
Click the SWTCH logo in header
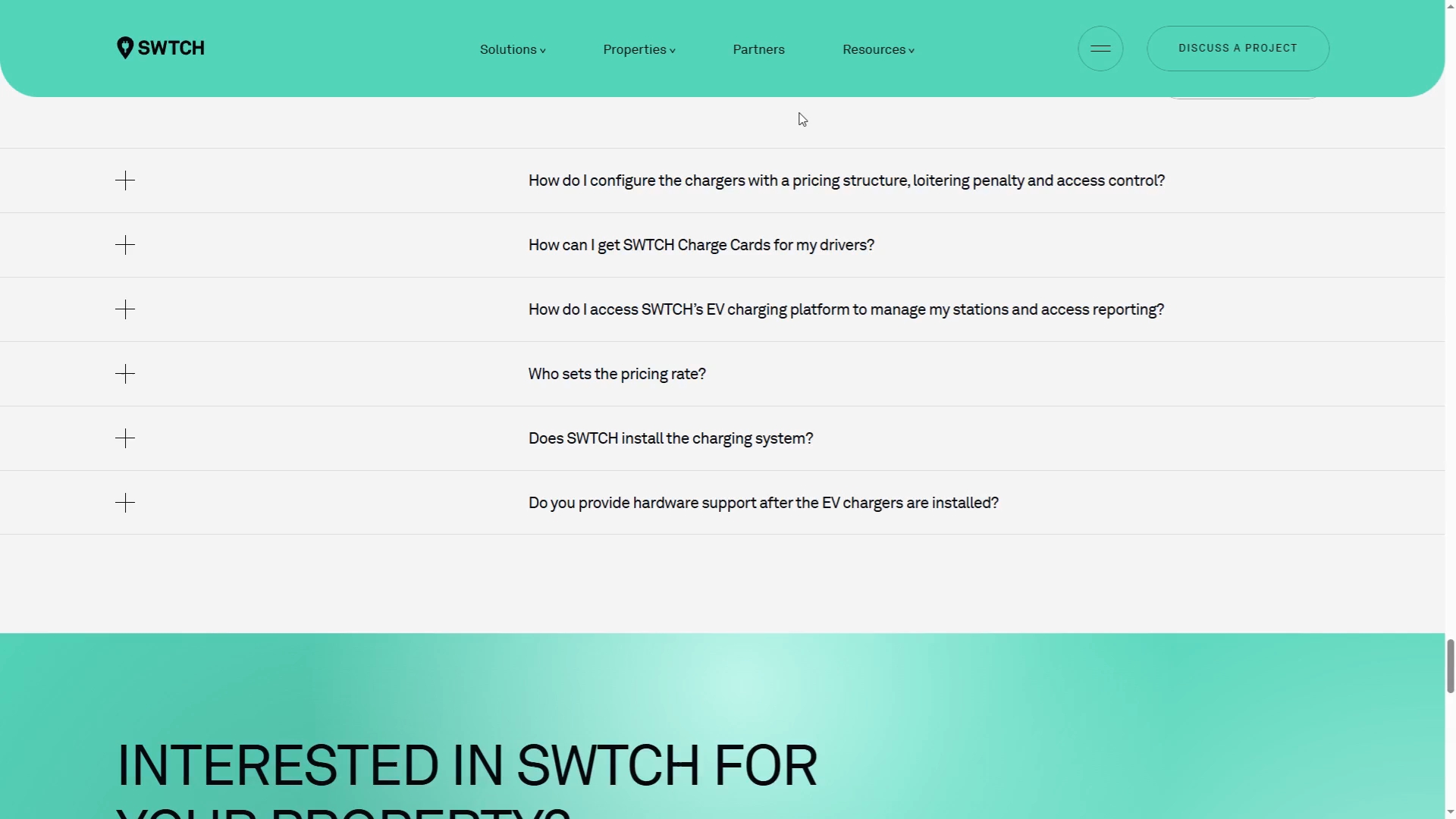click(x=161, y=48)
